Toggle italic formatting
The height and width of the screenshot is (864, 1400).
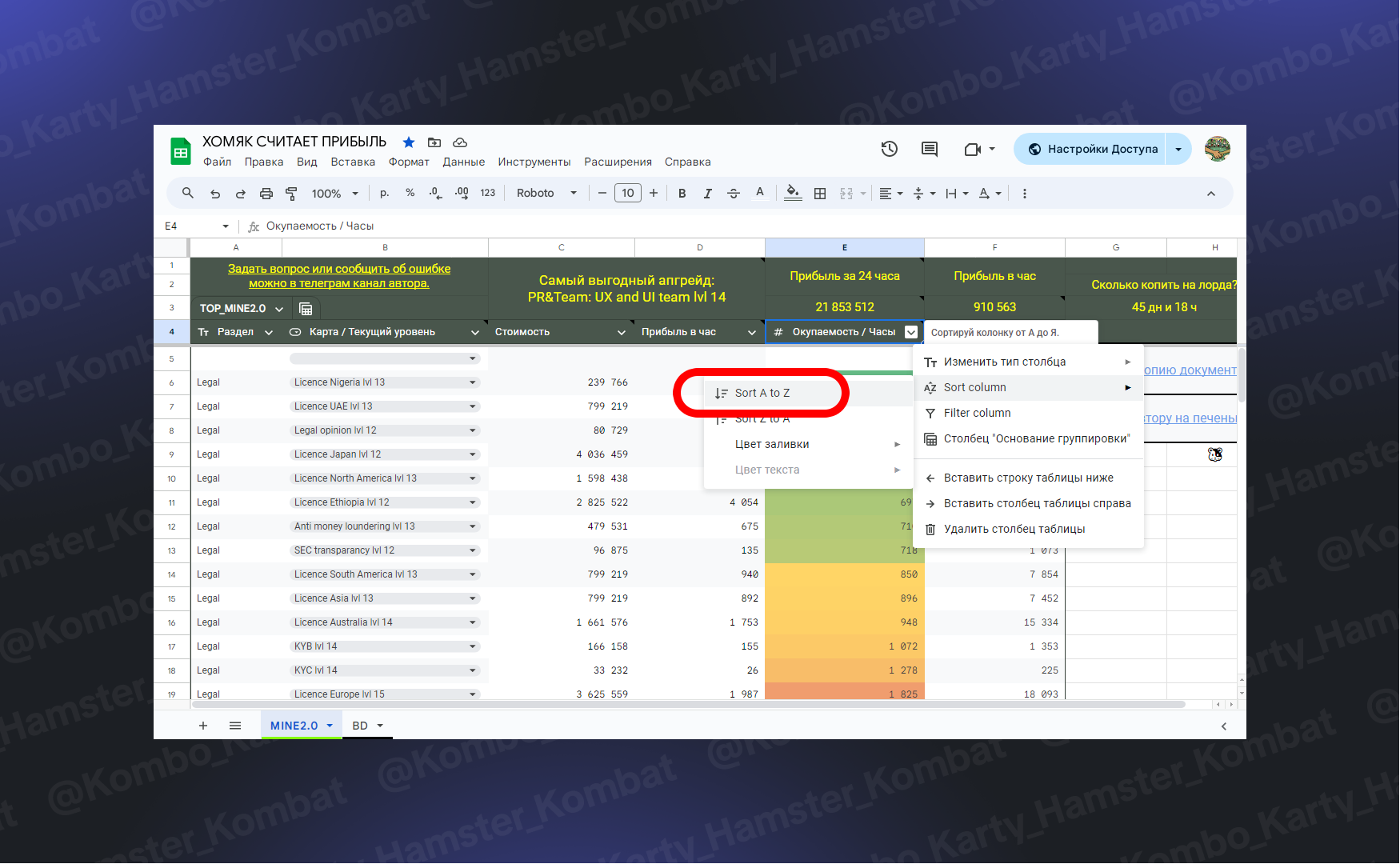tap(707, 194)
